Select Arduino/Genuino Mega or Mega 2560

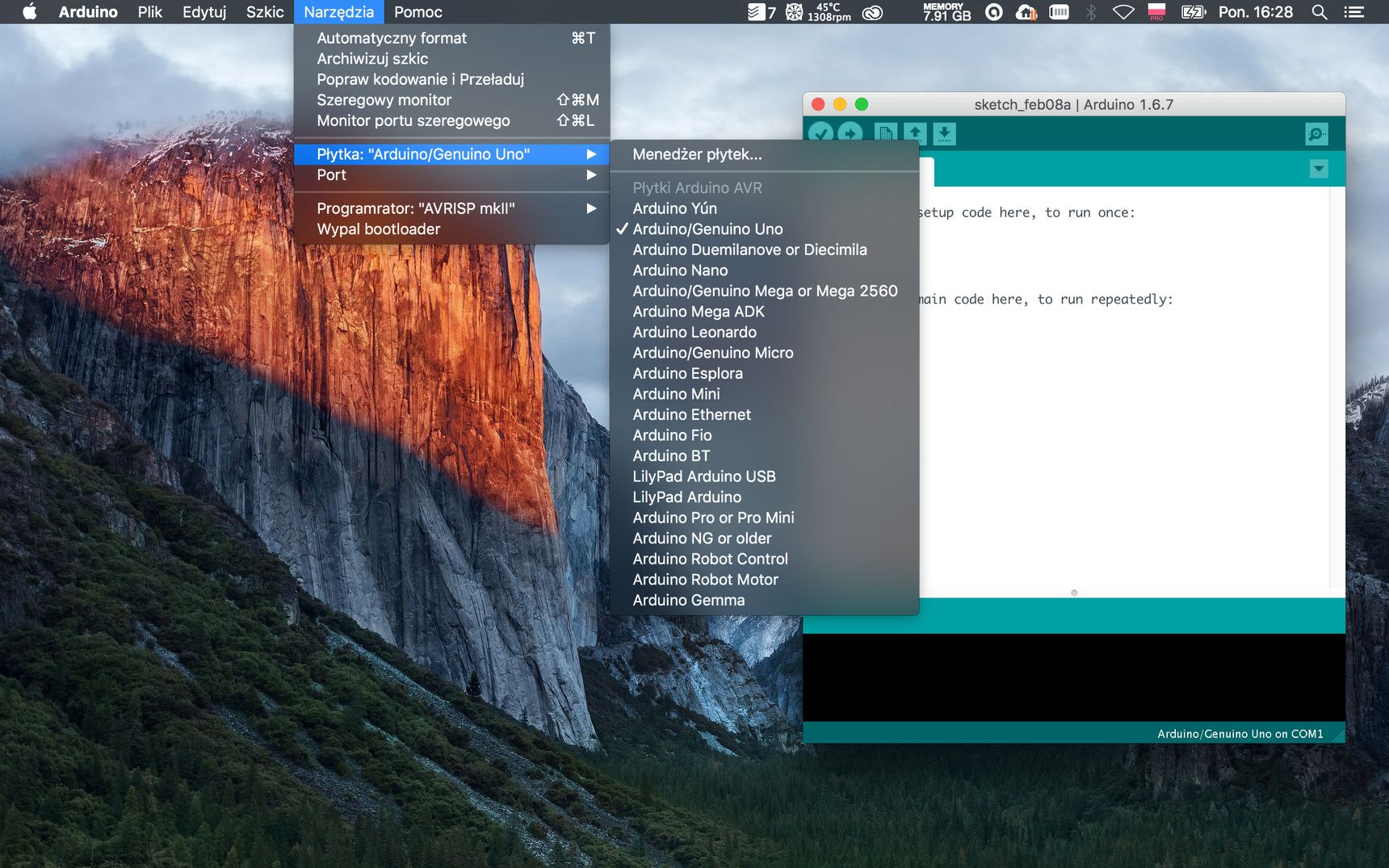click(764, 291)
